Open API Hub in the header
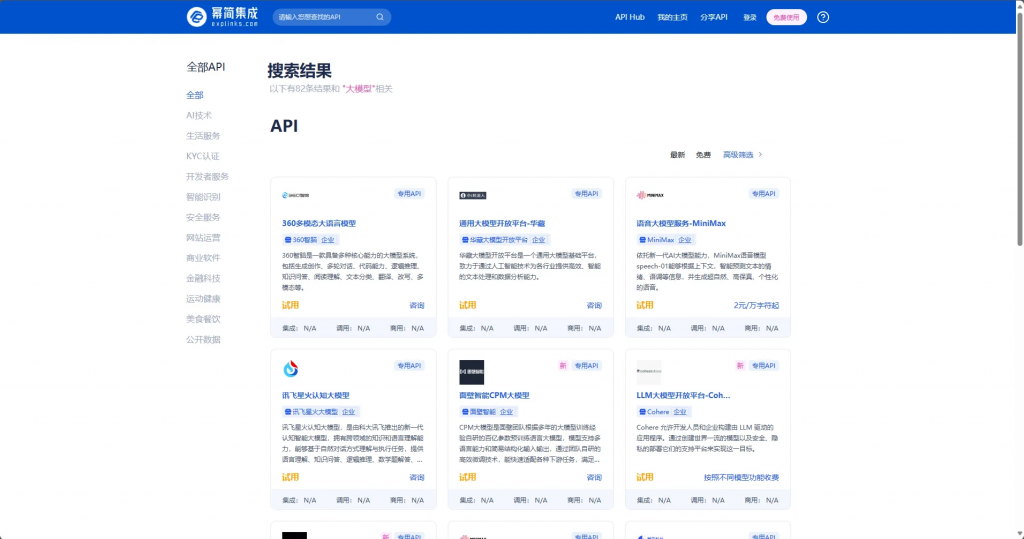 pos(630,17)
